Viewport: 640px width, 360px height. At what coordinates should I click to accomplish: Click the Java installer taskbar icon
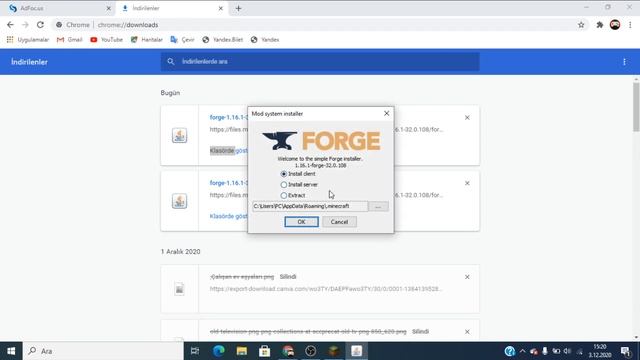click(356, 351)
